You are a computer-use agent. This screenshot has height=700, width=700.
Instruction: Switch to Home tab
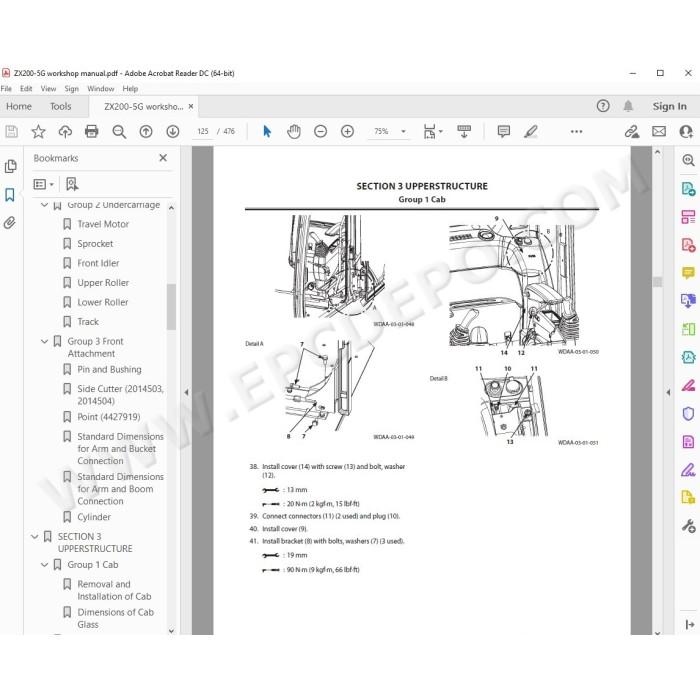(x=19, y=106)
